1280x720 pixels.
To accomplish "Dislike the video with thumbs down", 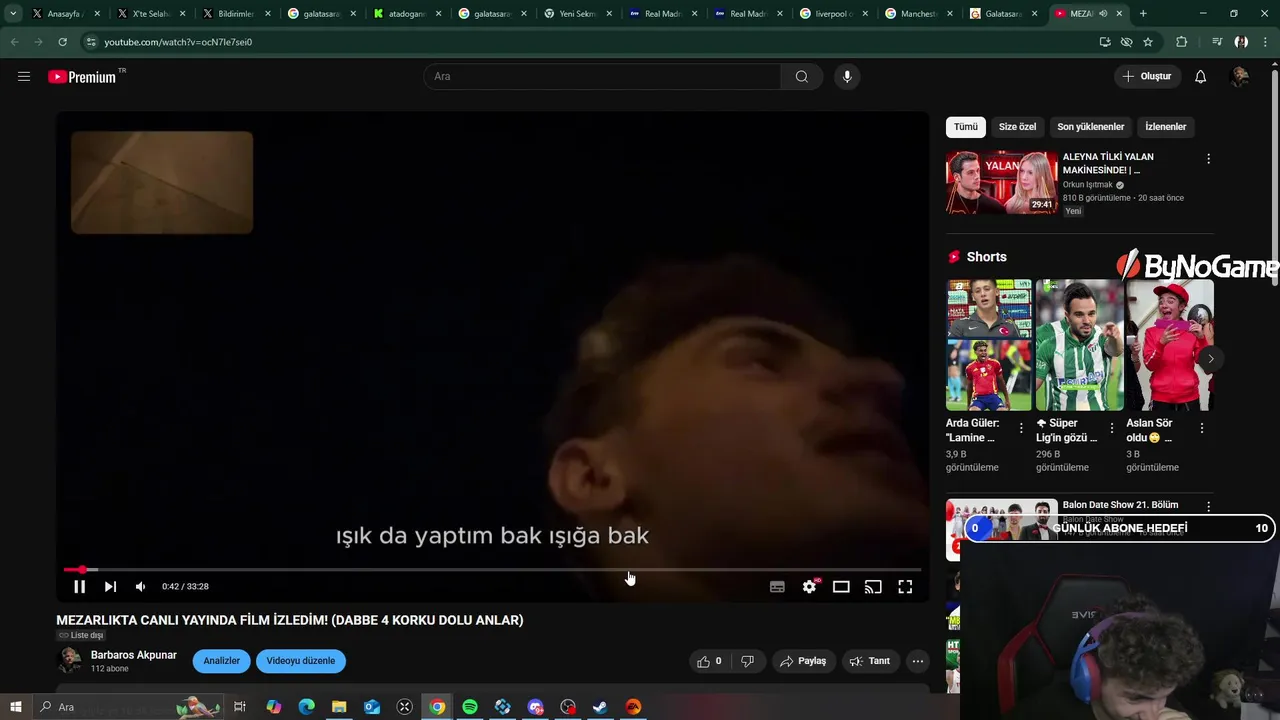I will (x=747, y=661).
